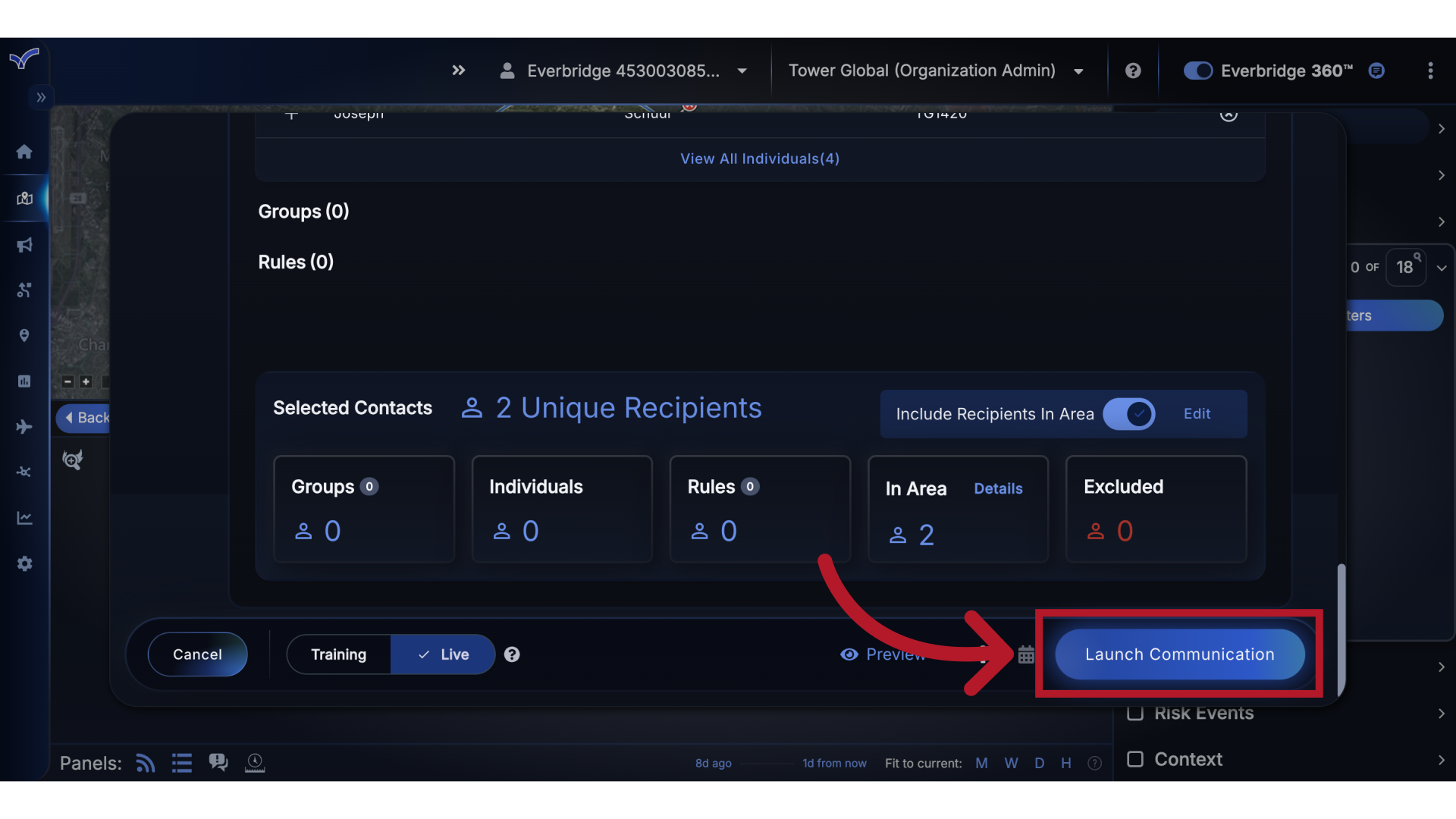Screen dimensions: 1456x819
Task: Open the alerts chat bubble panel
Action: [x=218, y=762]
